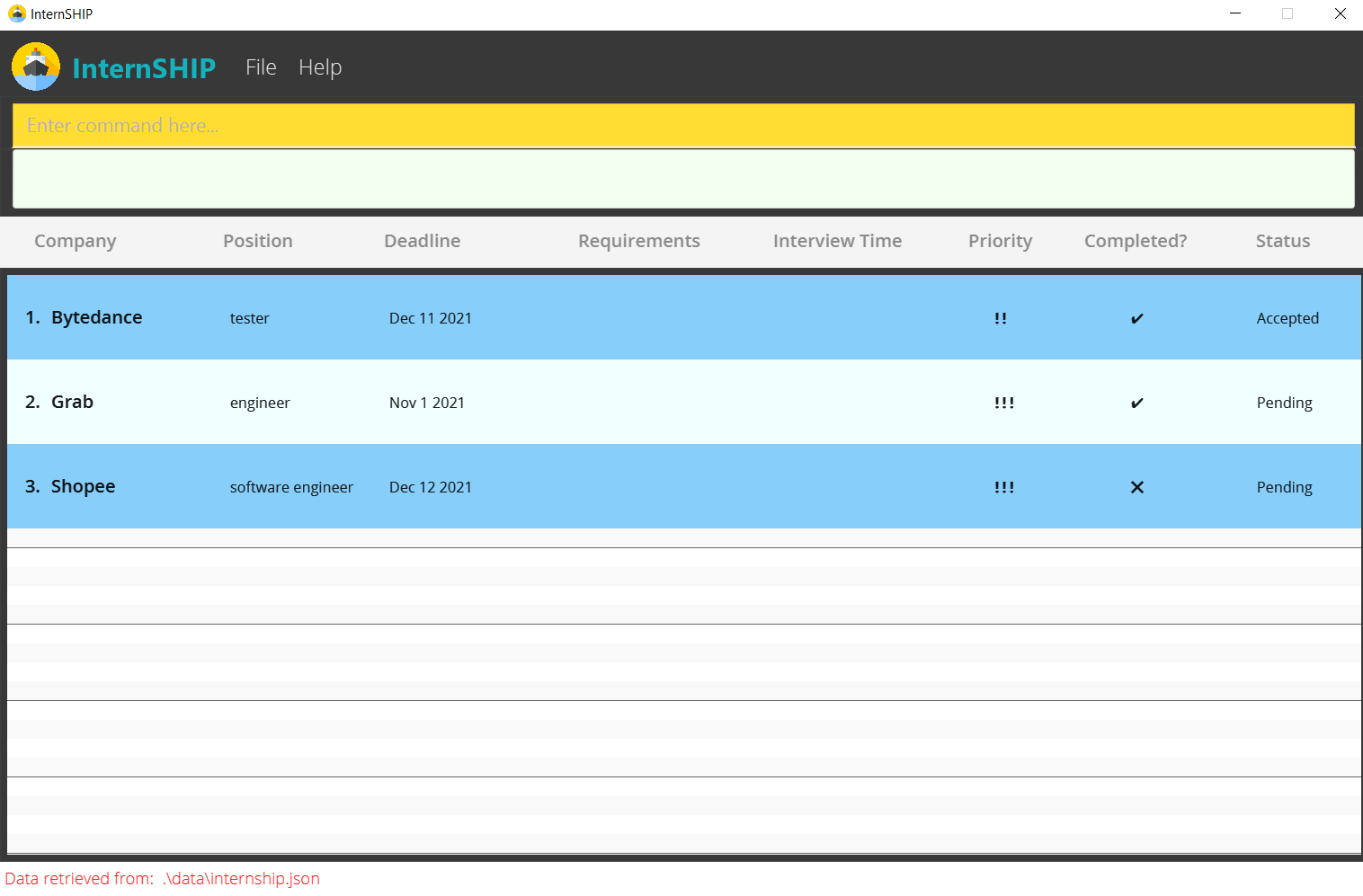Click the completed checkmark for Bytedance
1363x896 pixels.
1137,318
